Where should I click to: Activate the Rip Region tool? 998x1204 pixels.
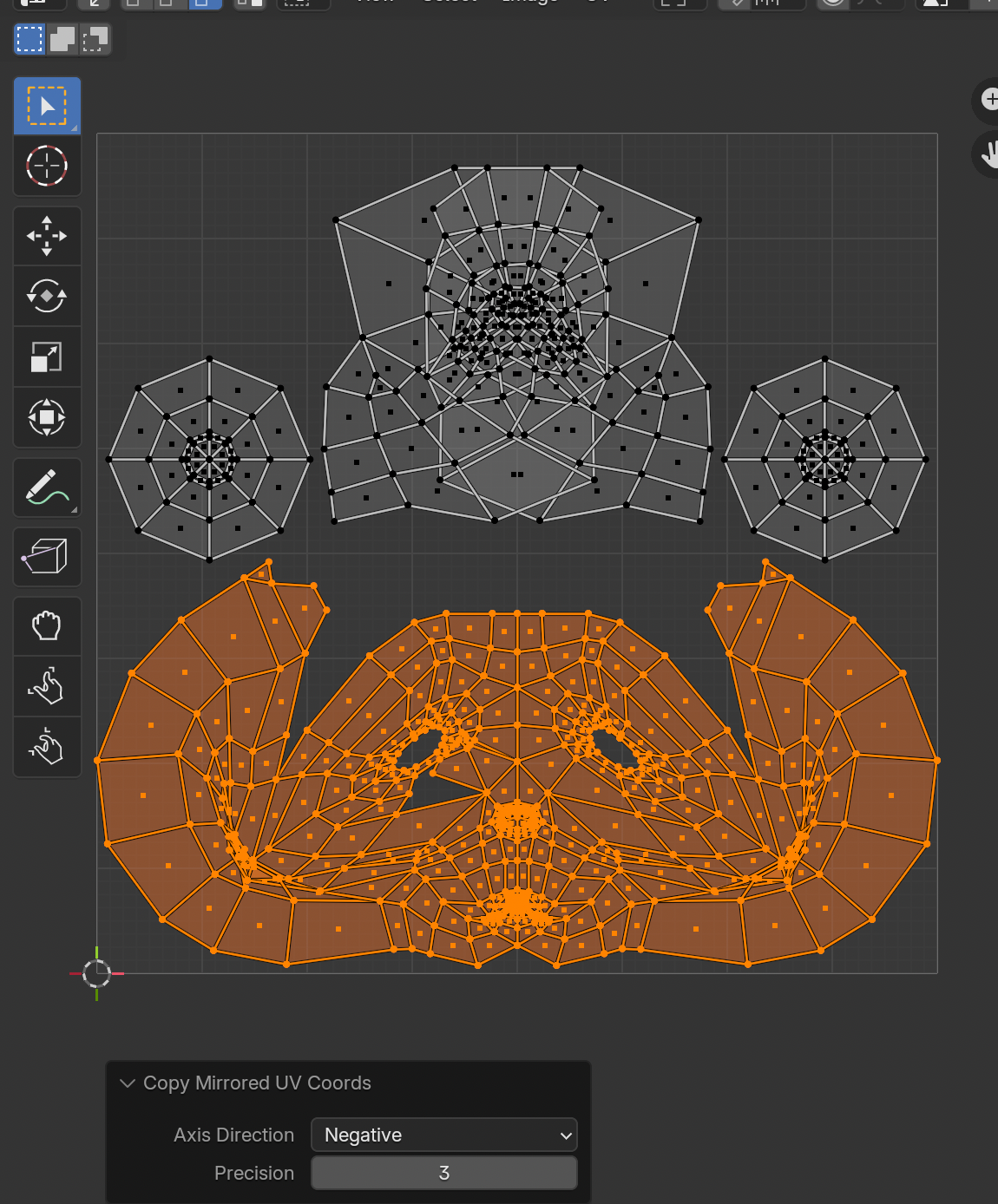point(47,557)
